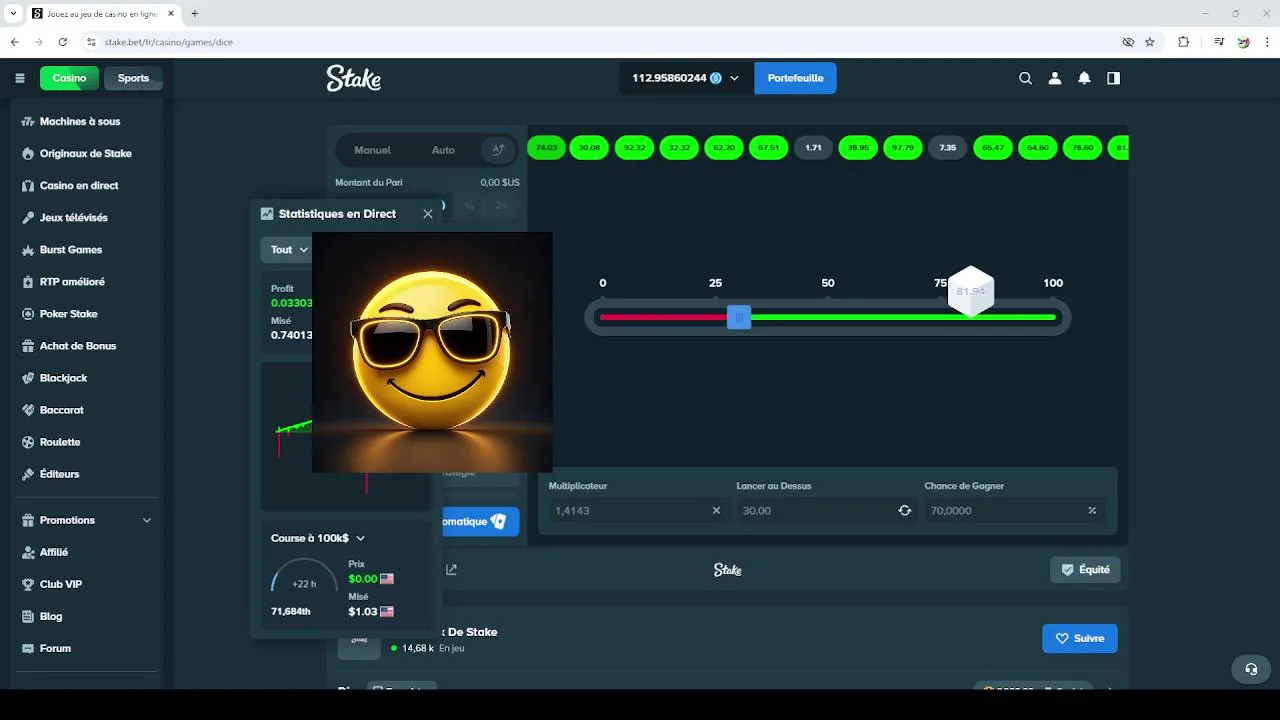Click the Chance de Gagner field
This screenshot has width=1280, height=720.
pos(1013,510)
